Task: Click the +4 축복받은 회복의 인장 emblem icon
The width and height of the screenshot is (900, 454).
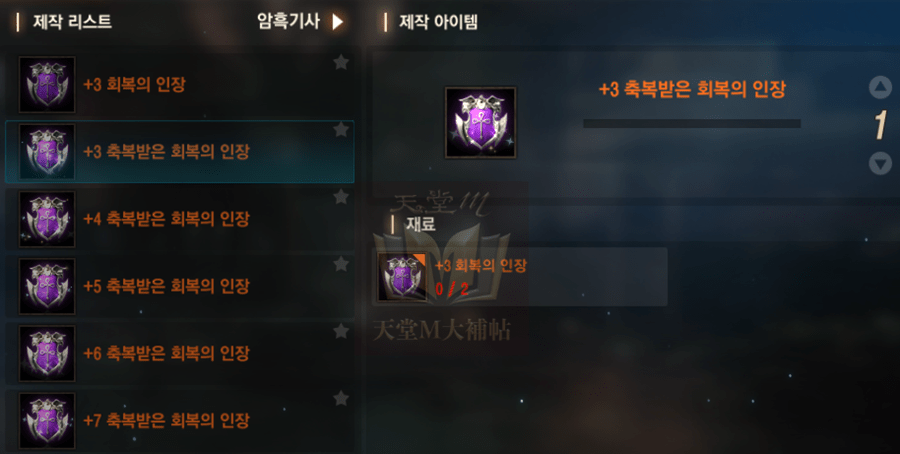Action: 47,219
